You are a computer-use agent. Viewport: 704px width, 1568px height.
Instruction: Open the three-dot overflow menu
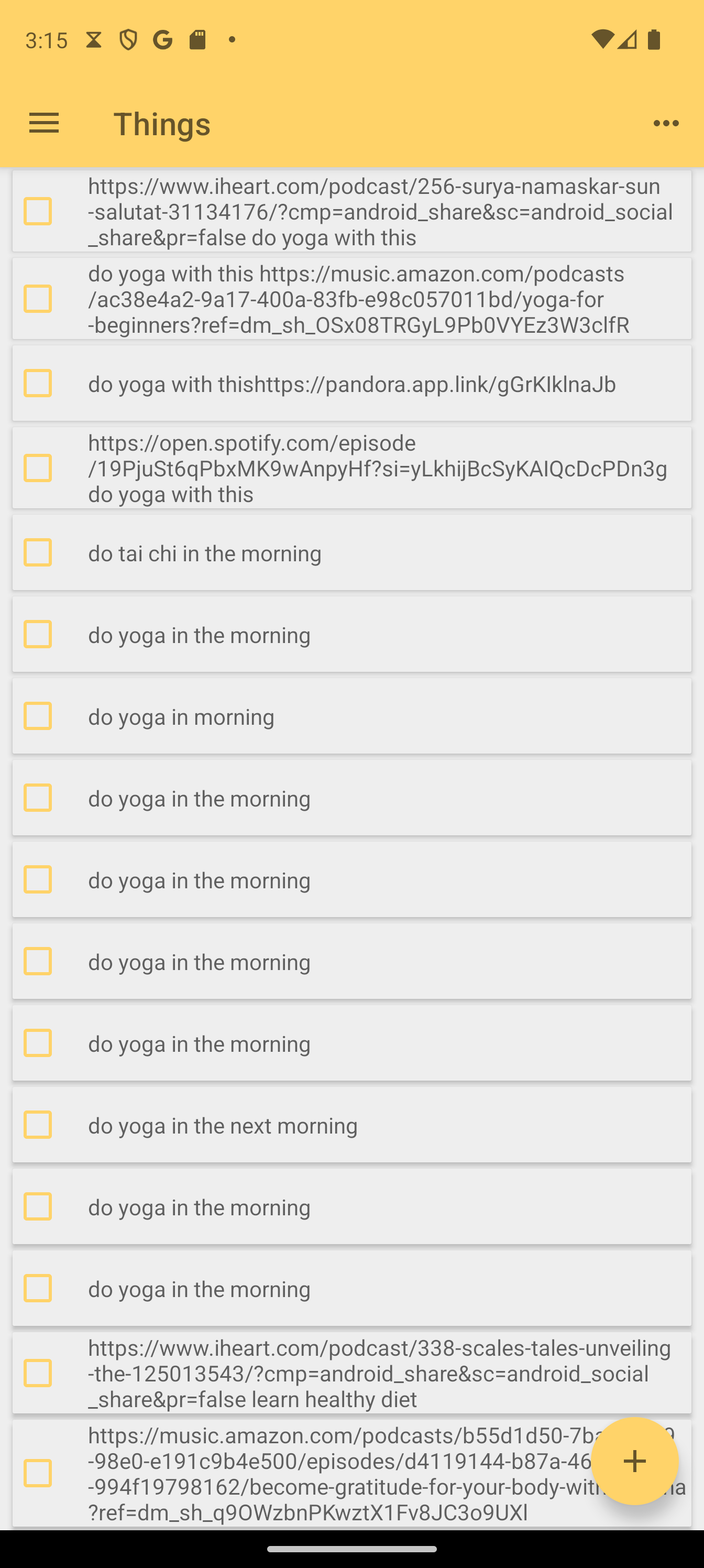click(666, 124)
